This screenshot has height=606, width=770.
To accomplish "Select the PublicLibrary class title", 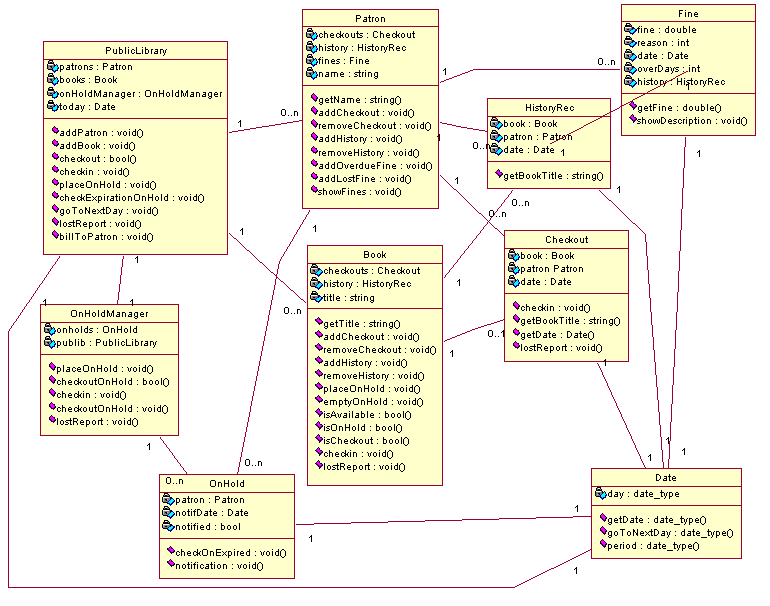I will pos(136,51).
